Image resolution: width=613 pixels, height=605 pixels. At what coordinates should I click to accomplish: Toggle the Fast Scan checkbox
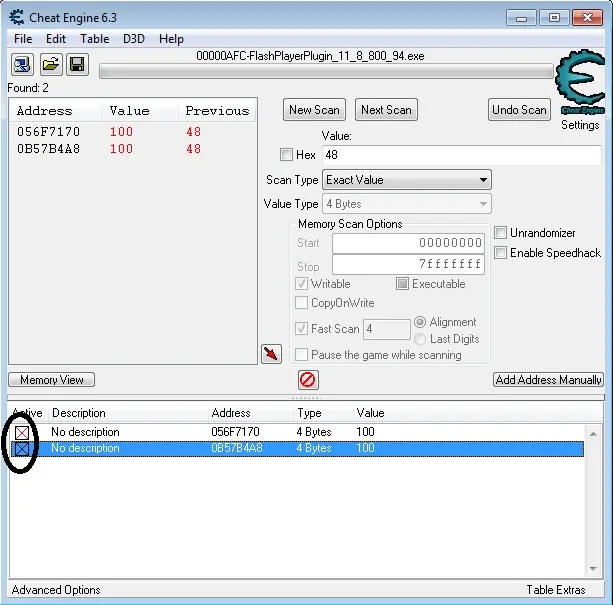301,329
